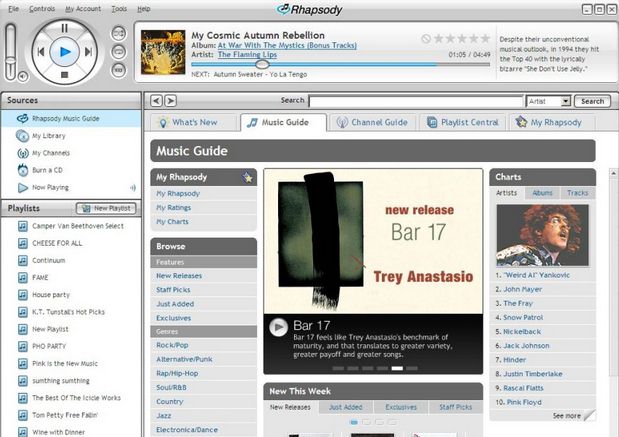Viewport: 619px width, 437px height.
Task: Pause playback using the pause icon
Action: click(64, 28)
